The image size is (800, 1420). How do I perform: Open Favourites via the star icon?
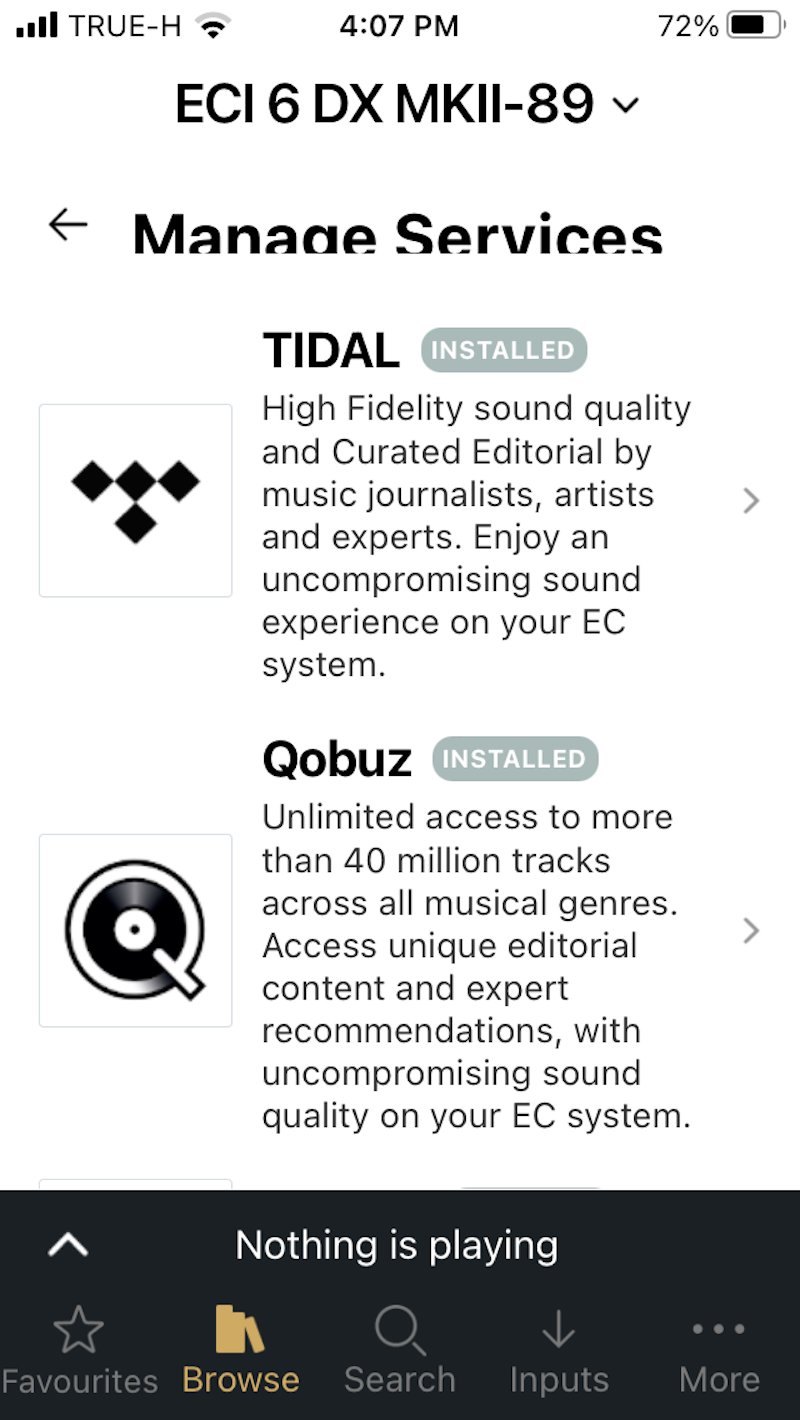[78, 1330]
